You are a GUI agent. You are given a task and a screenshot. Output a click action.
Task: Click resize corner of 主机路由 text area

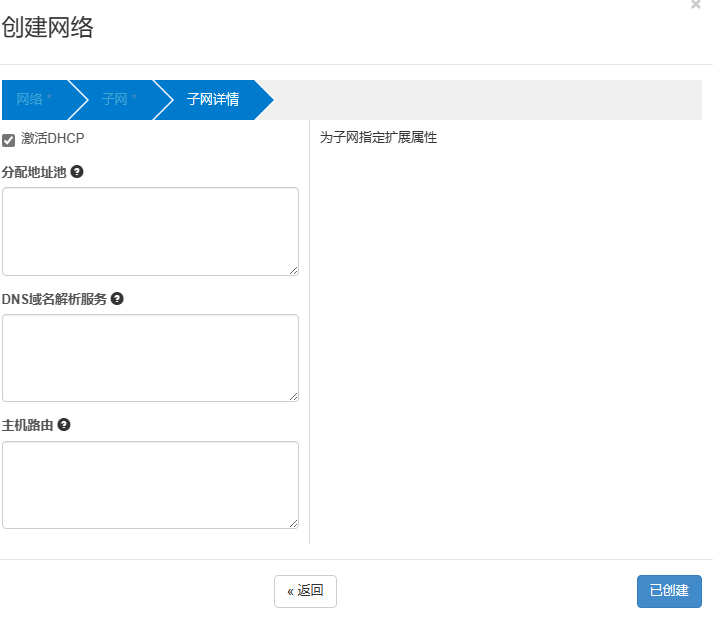tap(293, 523)
